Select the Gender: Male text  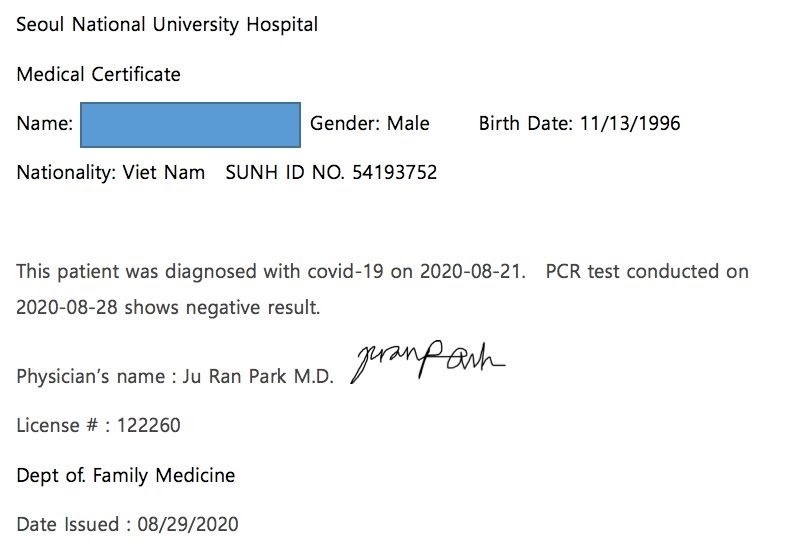369,124
